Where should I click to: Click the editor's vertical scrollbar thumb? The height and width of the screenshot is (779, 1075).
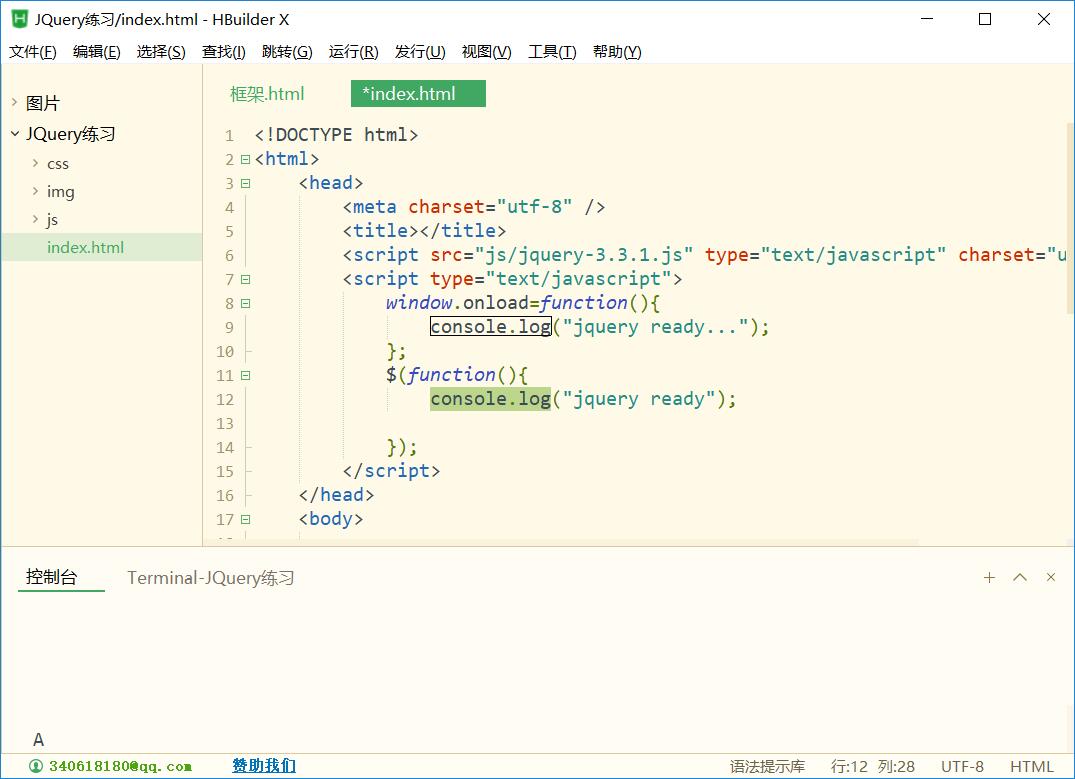[1070, 217]
